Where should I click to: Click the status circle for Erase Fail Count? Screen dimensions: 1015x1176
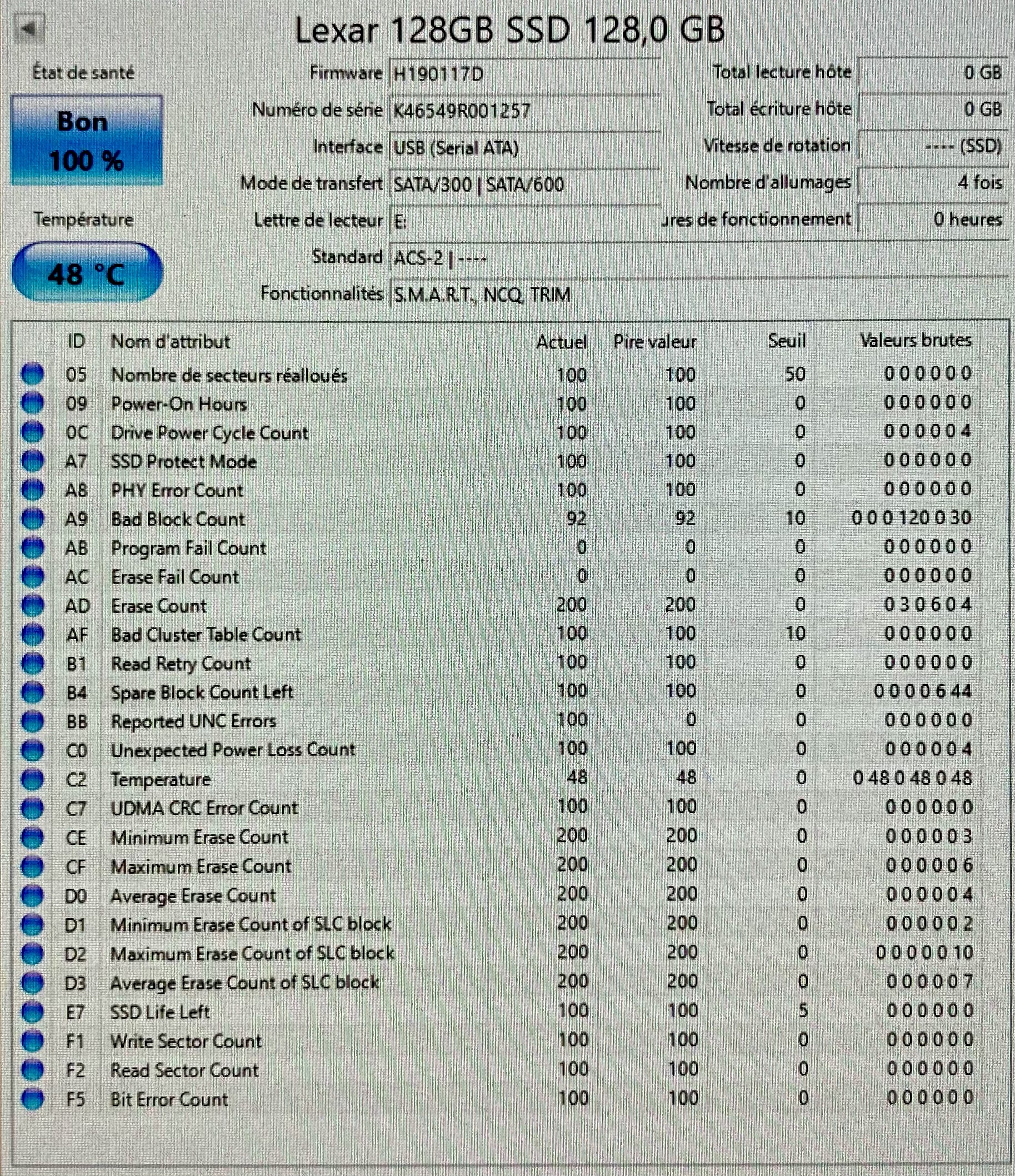coord(32,577)
